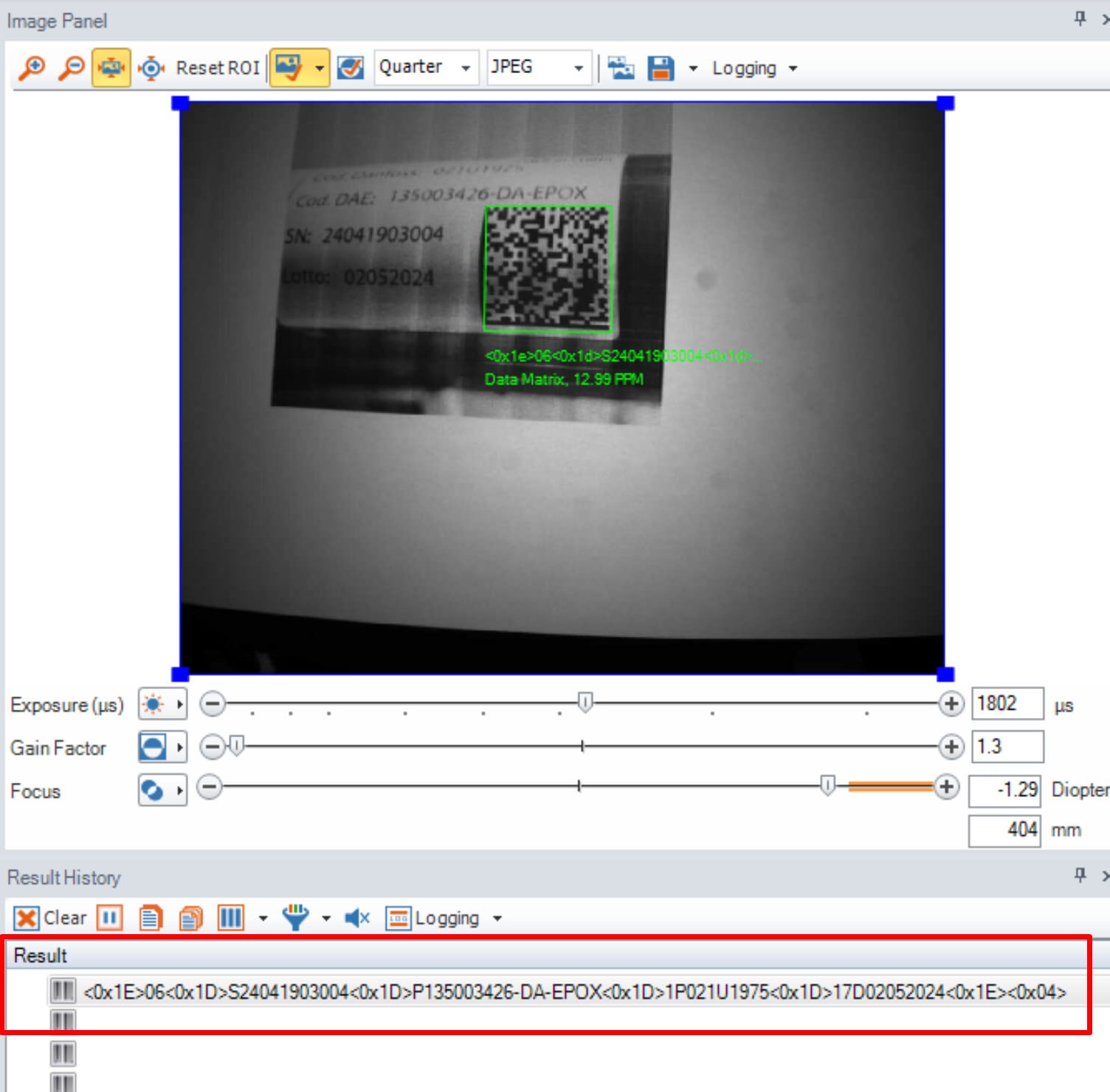Image resolution: width=1110 pixels, height=1092 pixels.
Task: Pause the Result History updates
Action: [110, 918]
